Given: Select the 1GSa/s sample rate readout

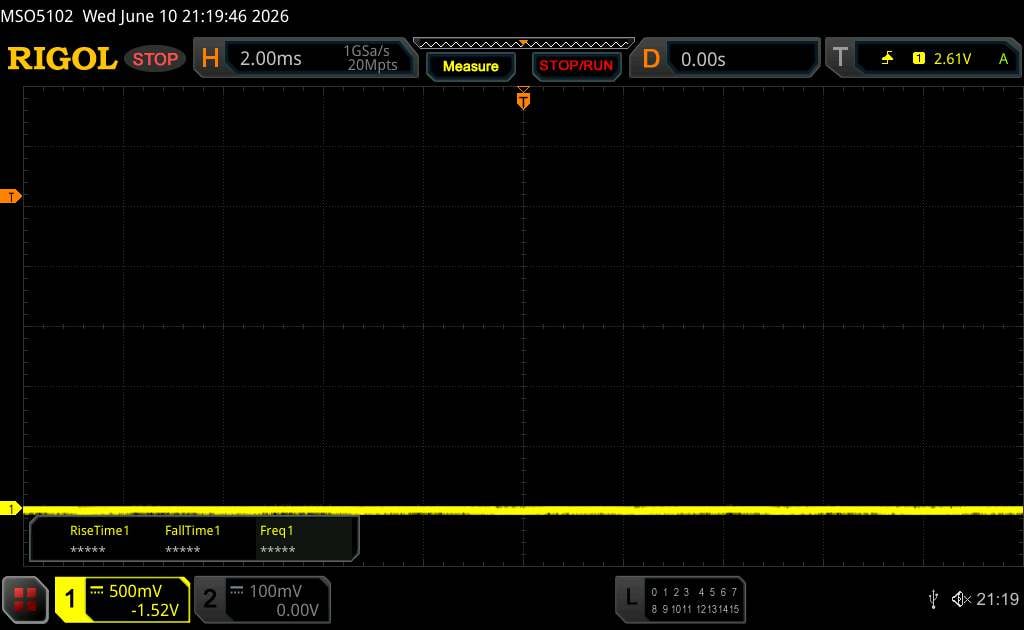Looking at the screenshot, I should (366, 51).
